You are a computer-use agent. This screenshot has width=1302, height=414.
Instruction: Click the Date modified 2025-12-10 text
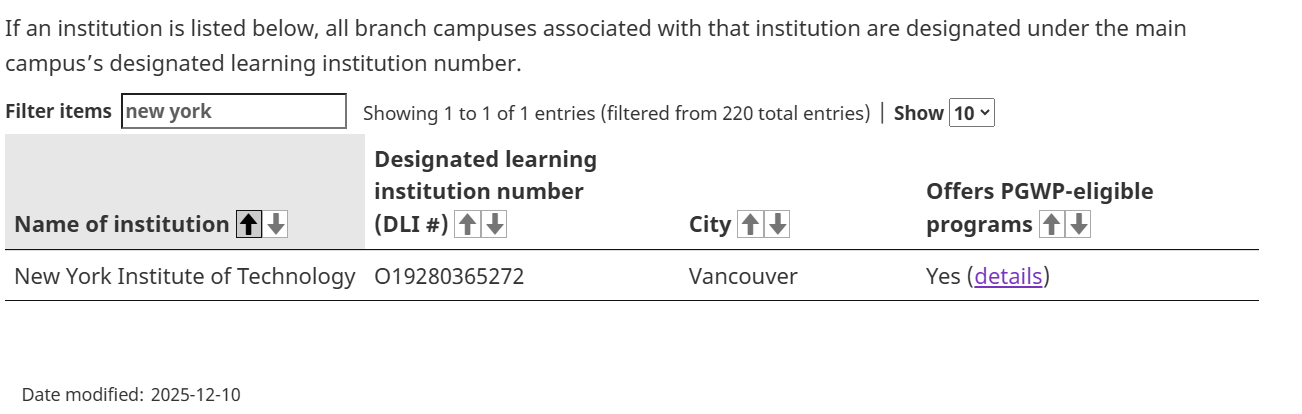pos(131,395)
